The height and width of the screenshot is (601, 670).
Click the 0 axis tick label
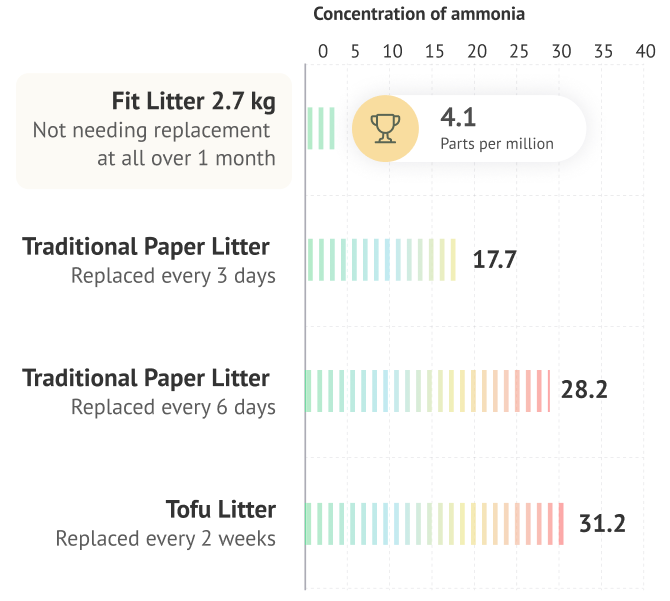click(323, 51)
